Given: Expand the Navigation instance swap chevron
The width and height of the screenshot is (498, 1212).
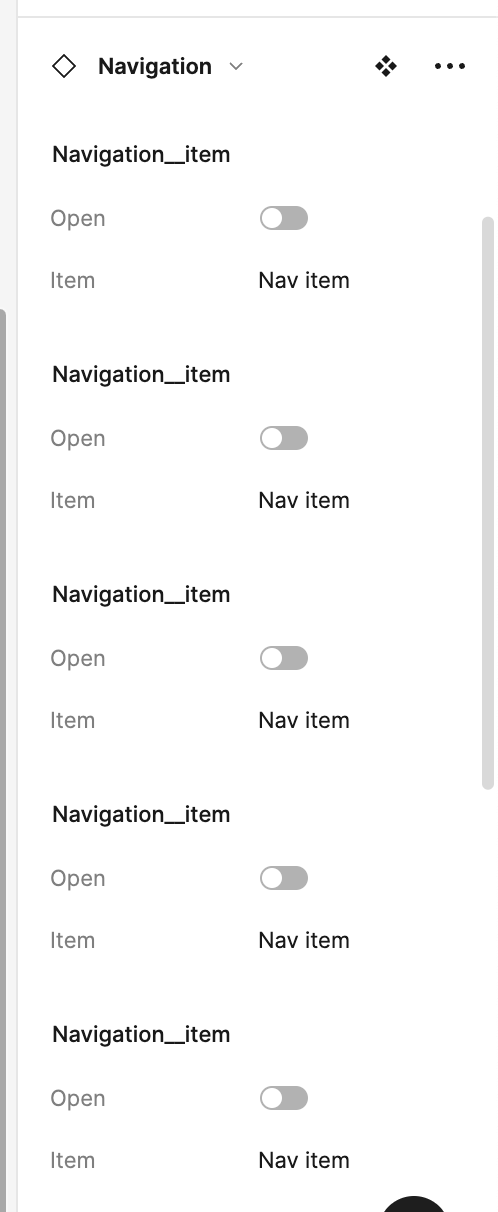Looking at the screenshot, I should click(x=236, y=67).
